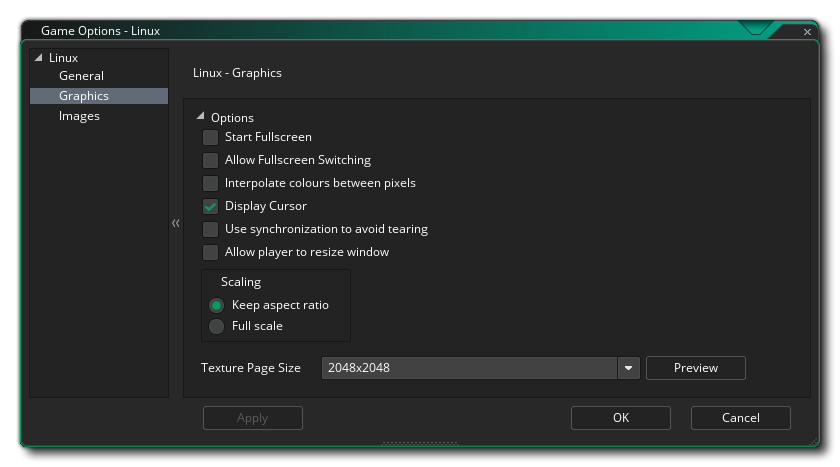This screenshot has height=467, width=840.
Task: Uncheck the Display Cursor option
Action: pyautogui.click(x=210, y=206)
